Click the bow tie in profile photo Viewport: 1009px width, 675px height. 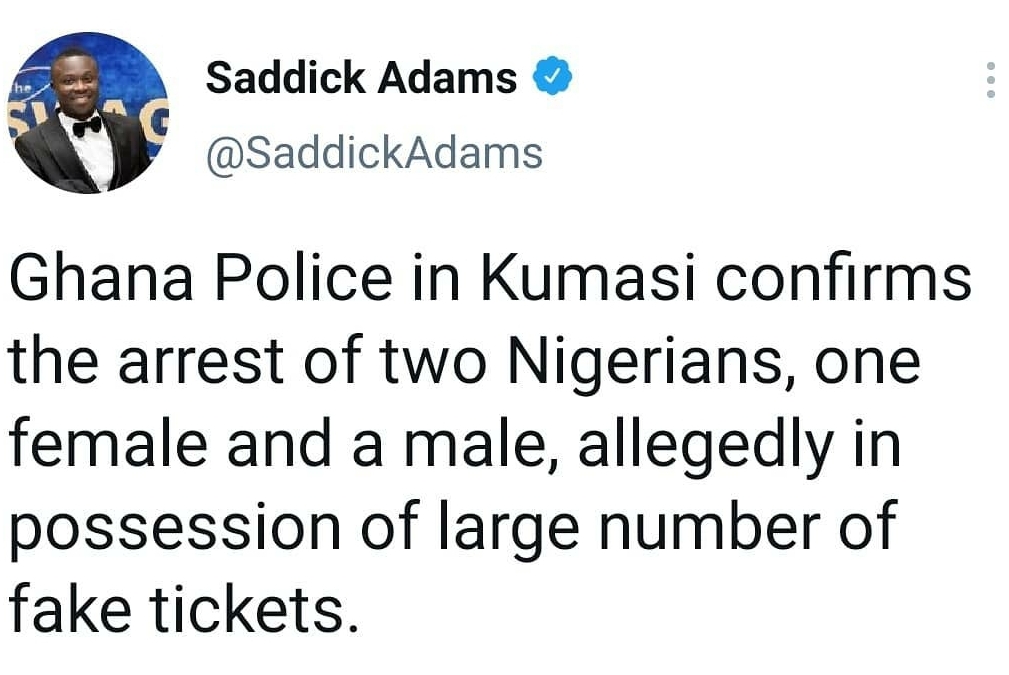tap(87, 127)
